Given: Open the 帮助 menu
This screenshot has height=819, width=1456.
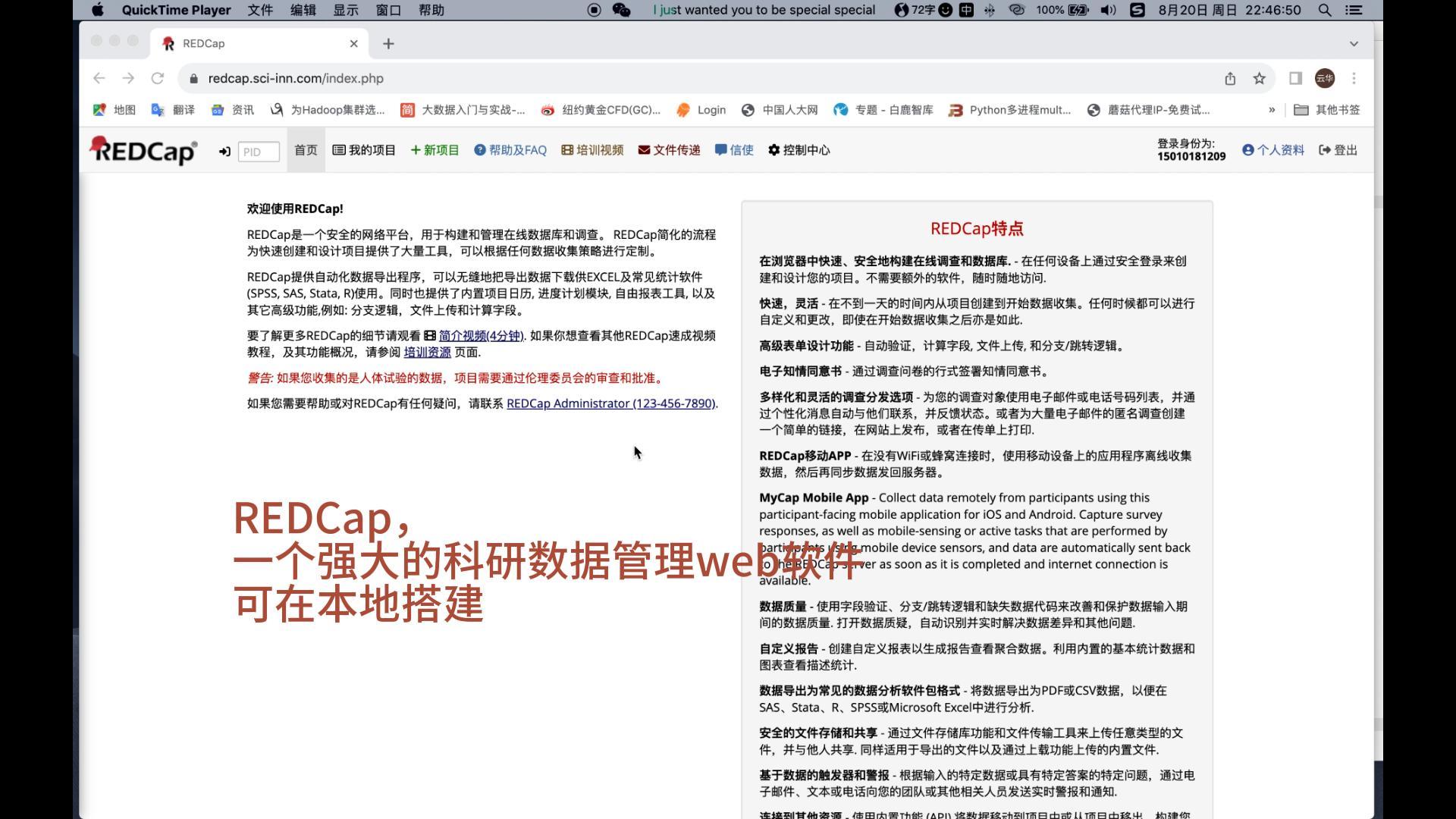Looking at the screenshot, I should (431, 10).
